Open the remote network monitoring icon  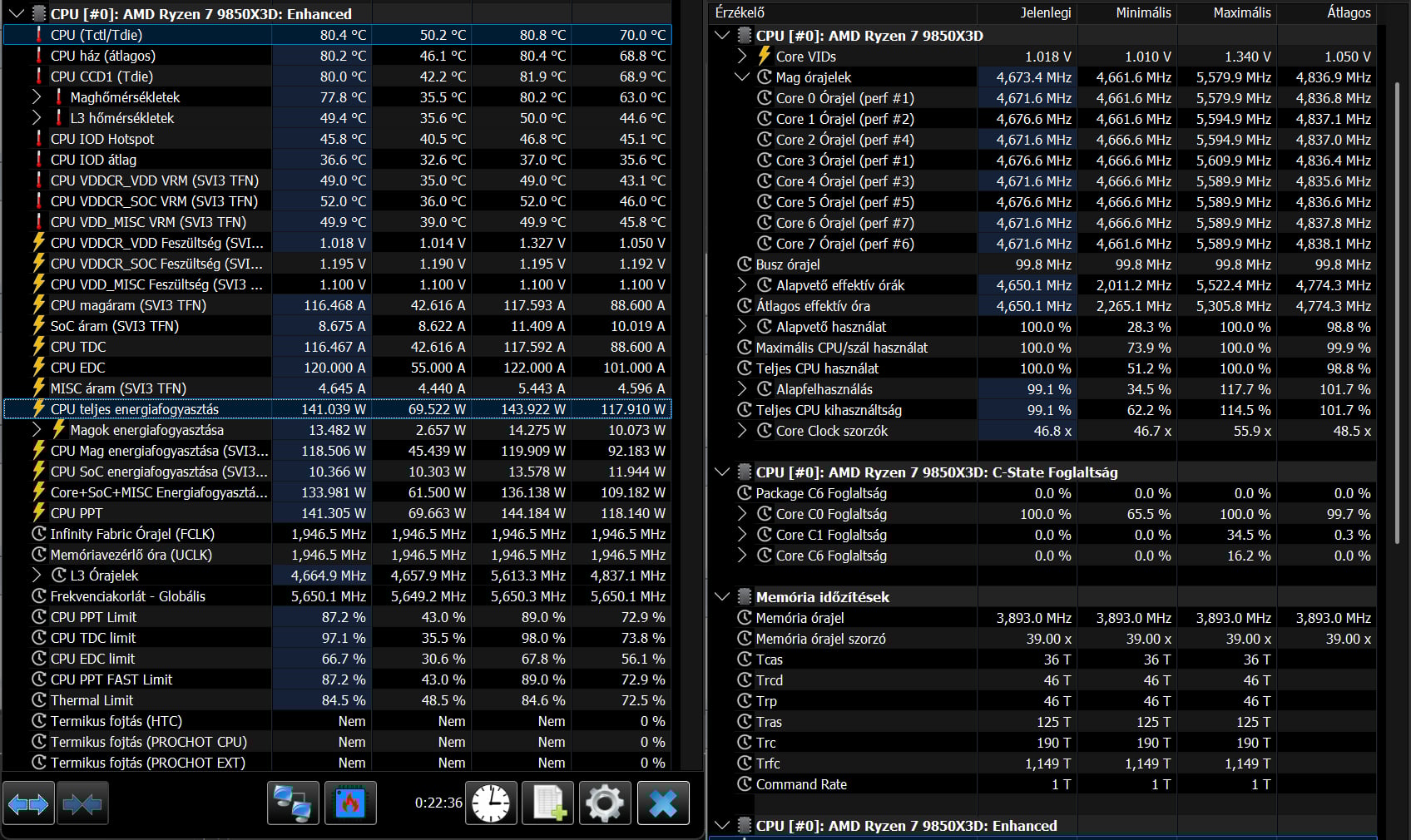tap(293, 803)
